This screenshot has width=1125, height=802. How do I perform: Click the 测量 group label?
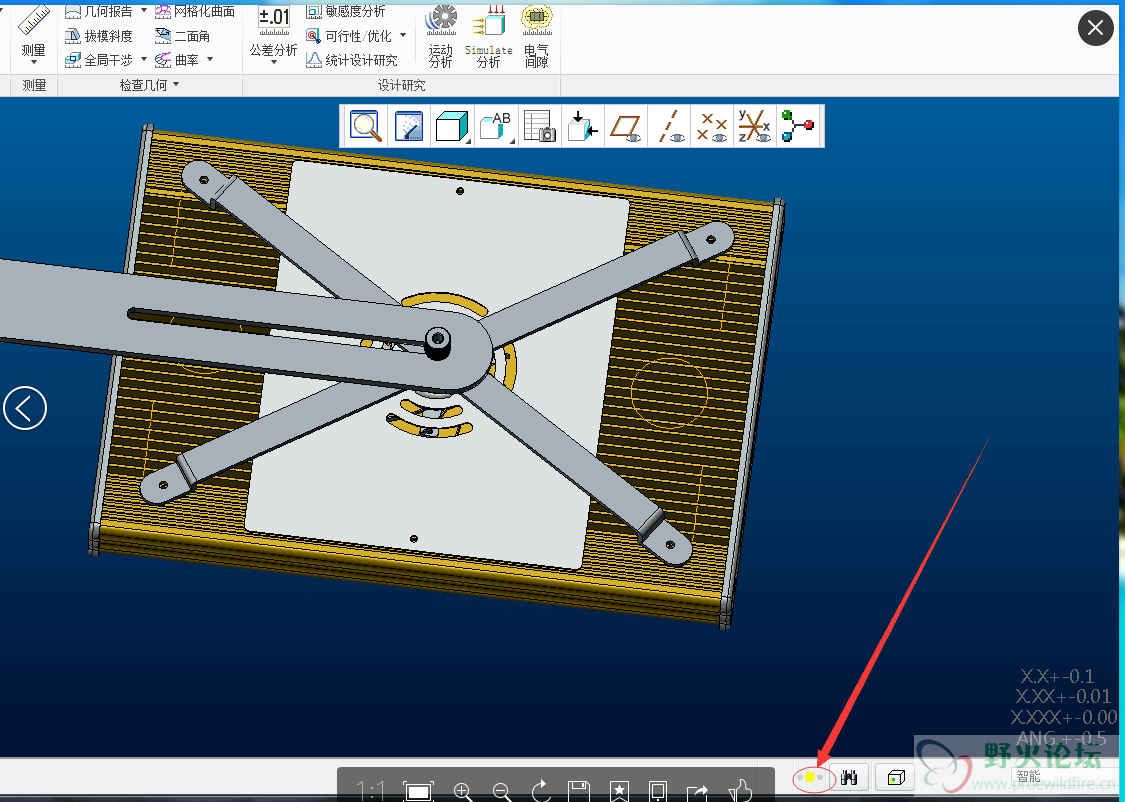(34, 85)
